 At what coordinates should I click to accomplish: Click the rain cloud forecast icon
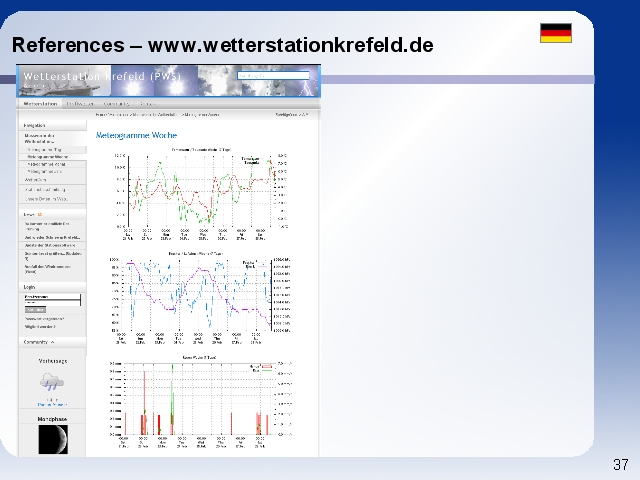click(52, 382)
